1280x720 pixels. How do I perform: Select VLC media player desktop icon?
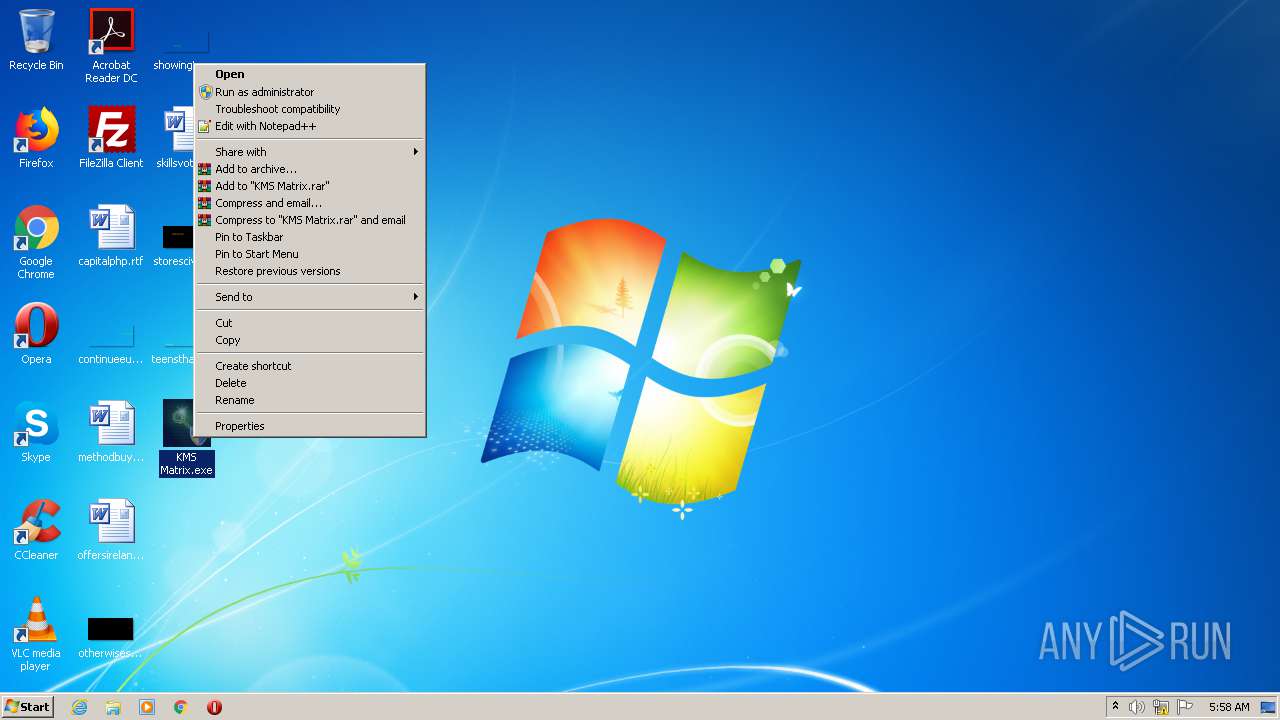coord(36,634)
